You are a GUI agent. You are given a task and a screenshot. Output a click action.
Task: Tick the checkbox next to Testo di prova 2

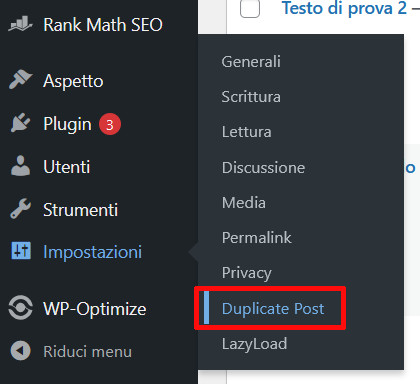250,8
